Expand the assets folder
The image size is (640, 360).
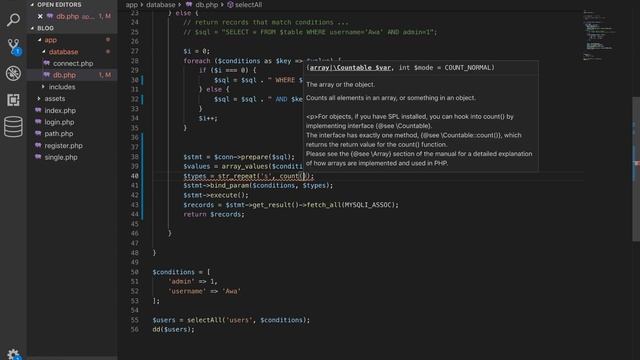(54, 99)
